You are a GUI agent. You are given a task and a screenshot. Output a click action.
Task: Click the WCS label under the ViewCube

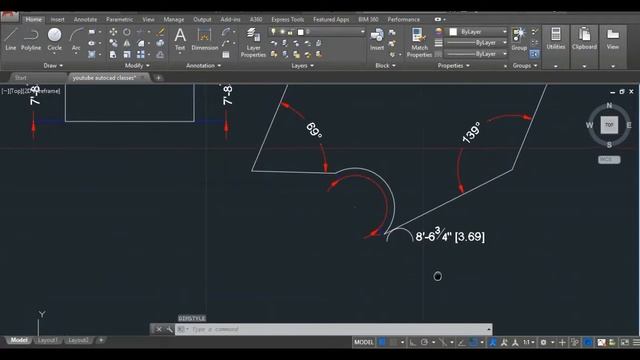[x=609, y=160]
